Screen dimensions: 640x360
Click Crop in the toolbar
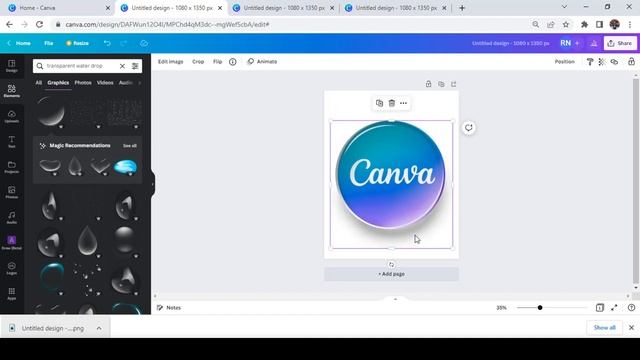pyautogui.click(x=198, y=62)
